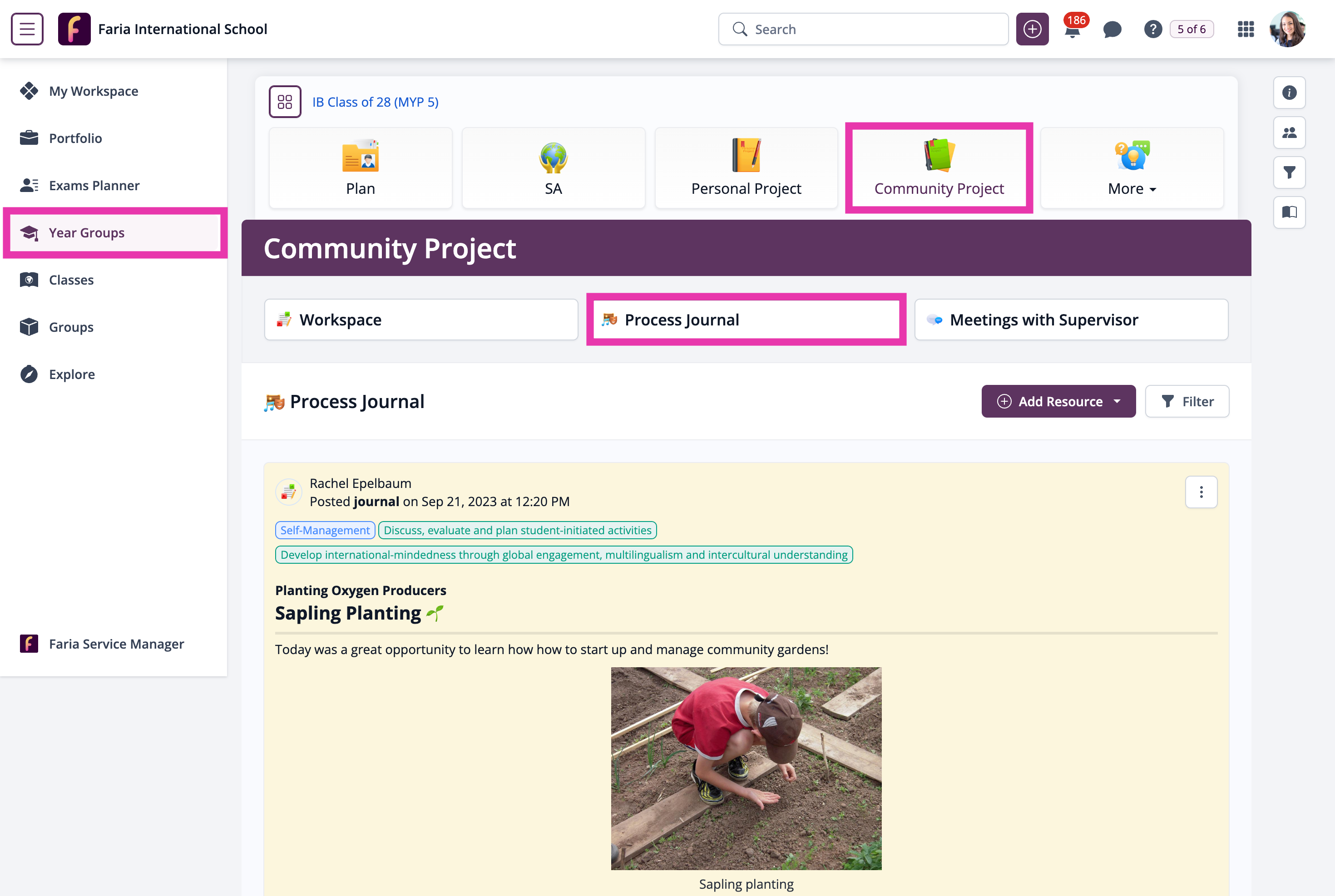Open the SA tile
This screenshot has width=1335, height=896.
pyautogui.click(x=553, y=168)
